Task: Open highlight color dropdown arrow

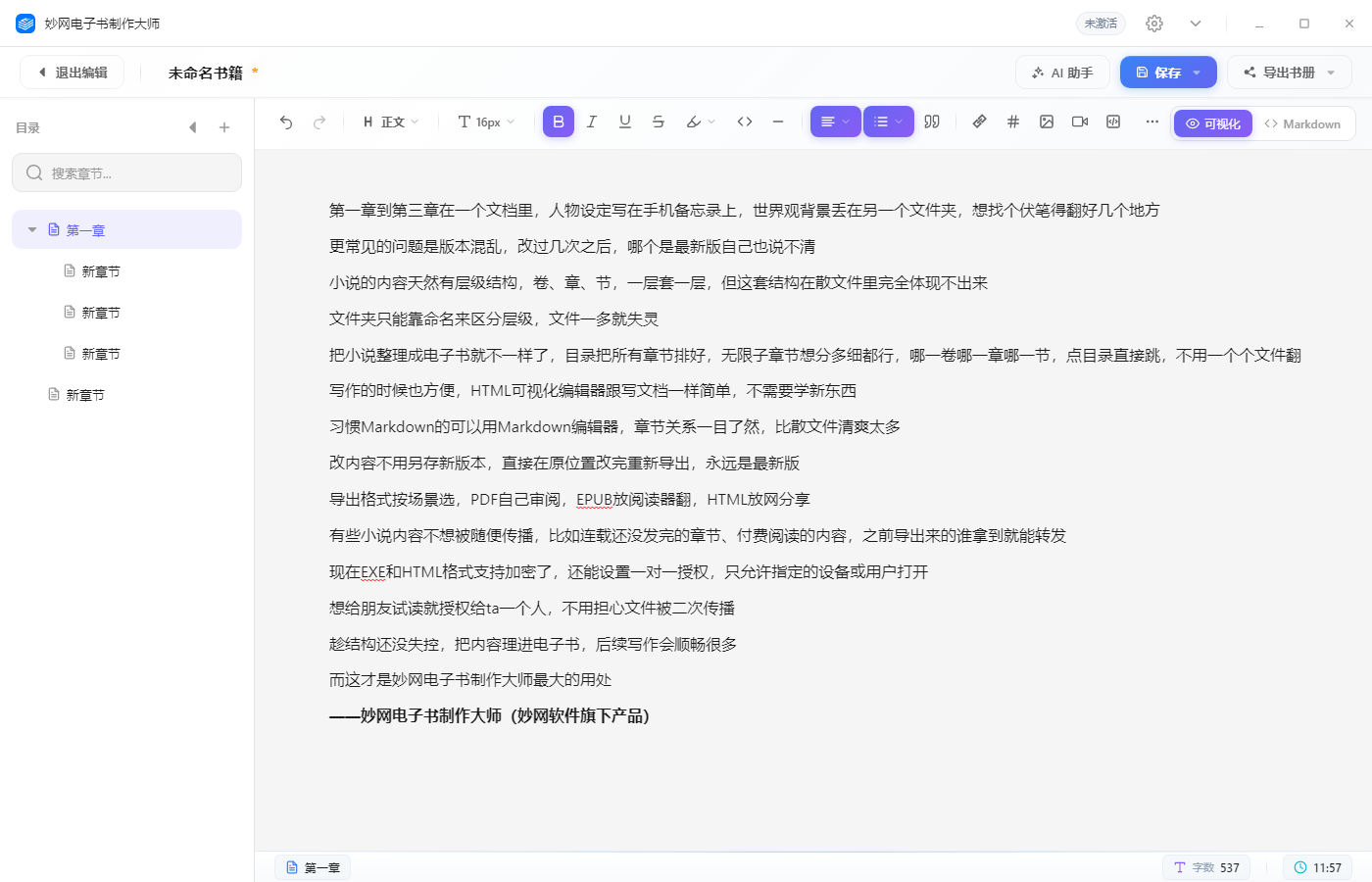Action: 711,122
